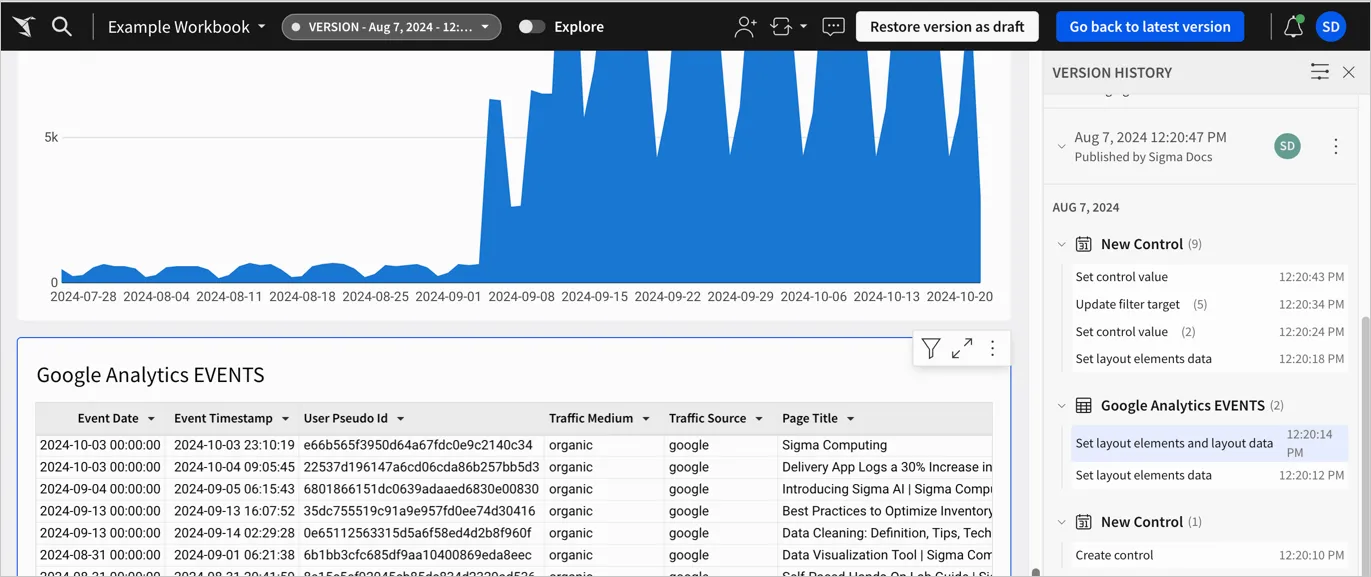Toggle the Explore switch

531,27
